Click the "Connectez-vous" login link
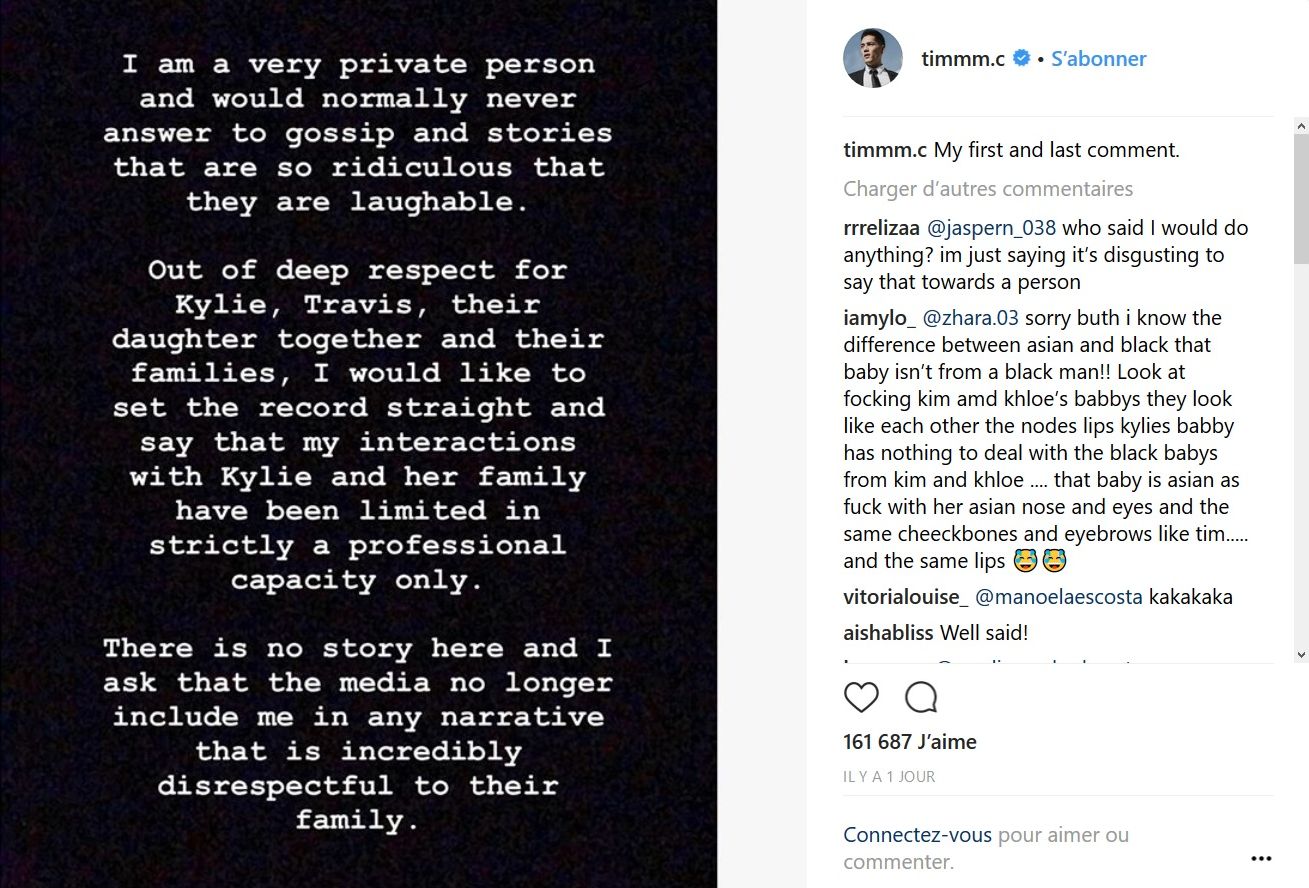Viewport: 1309px width, 888px height. click(x=917, y=835)
